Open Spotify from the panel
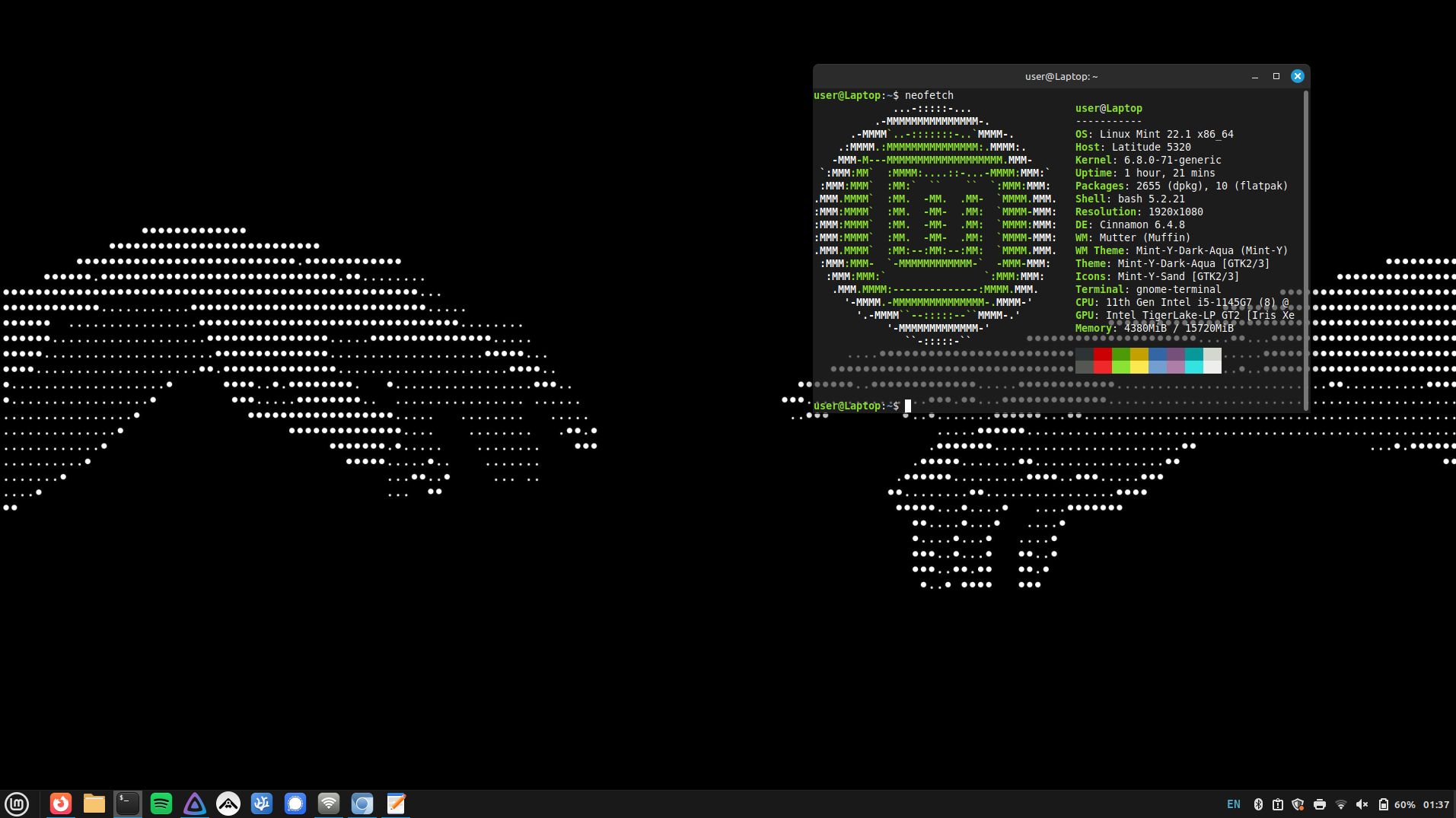Screen dimensions: 1456x818 point(161,804)
